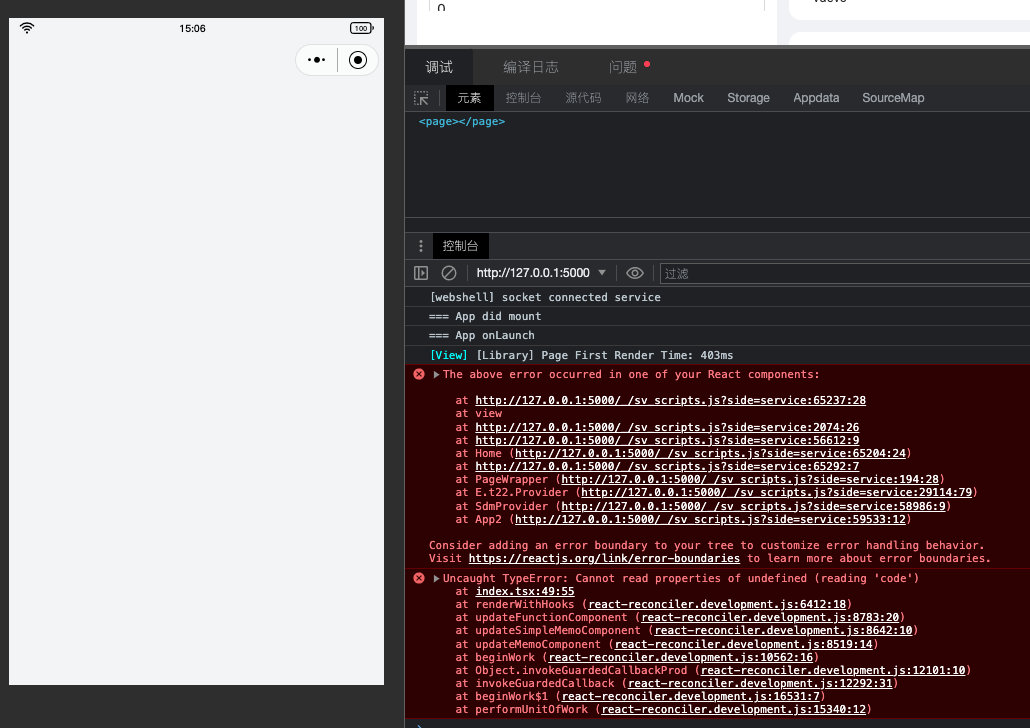Toggle the eye live expression icon
Screen dimensions: 1030x728
[x=635, y=273]
